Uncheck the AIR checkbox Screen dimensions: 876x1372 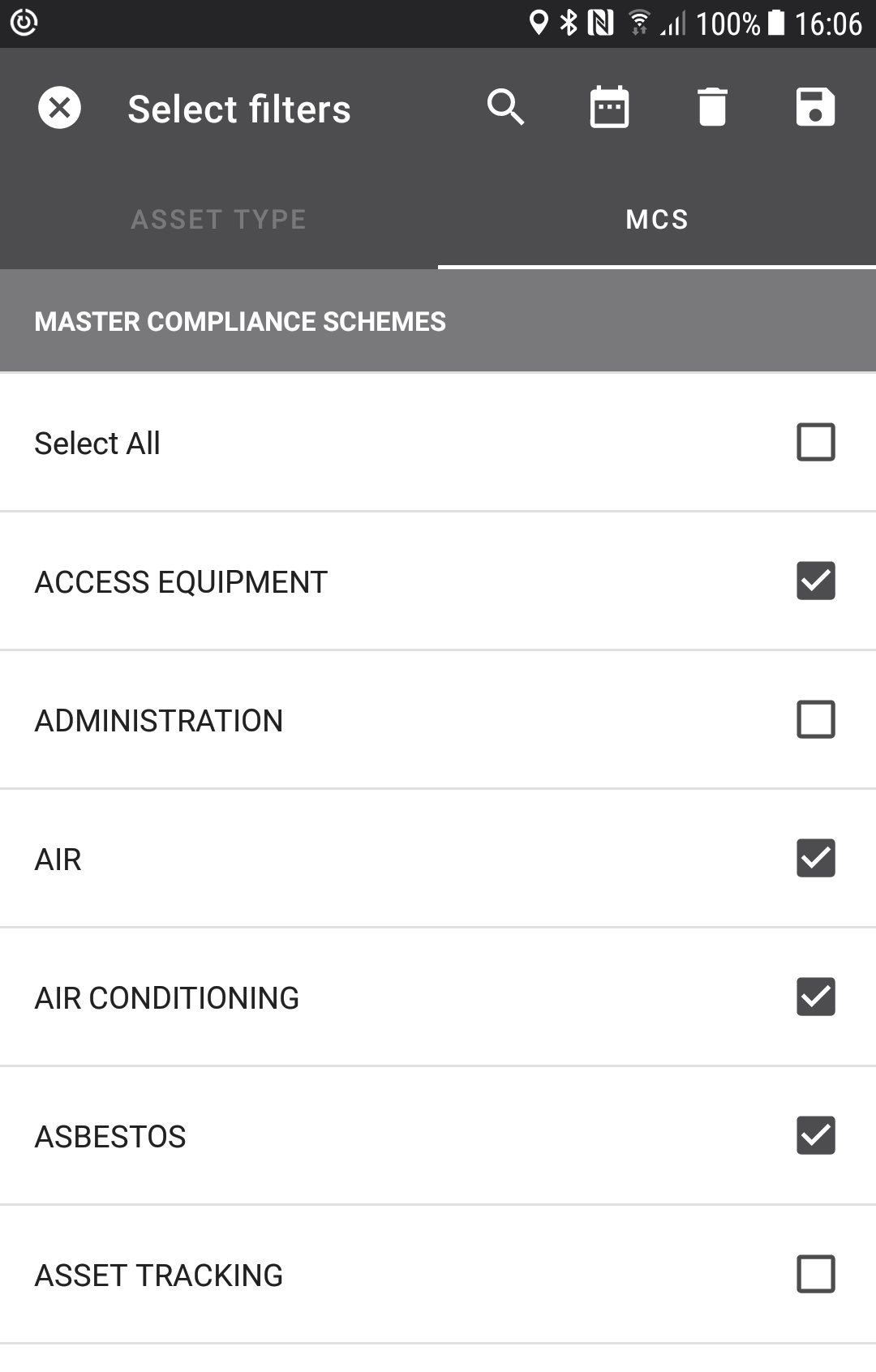816,858
